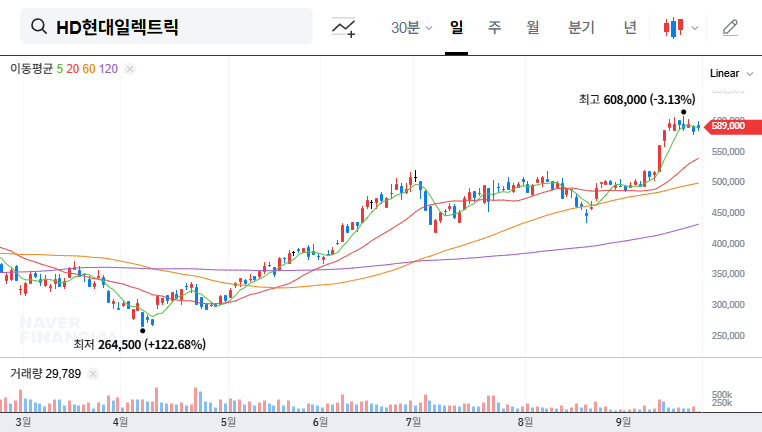762x432 pixels.
Task: Click the 550,000 price axis label
Action: 728,152
